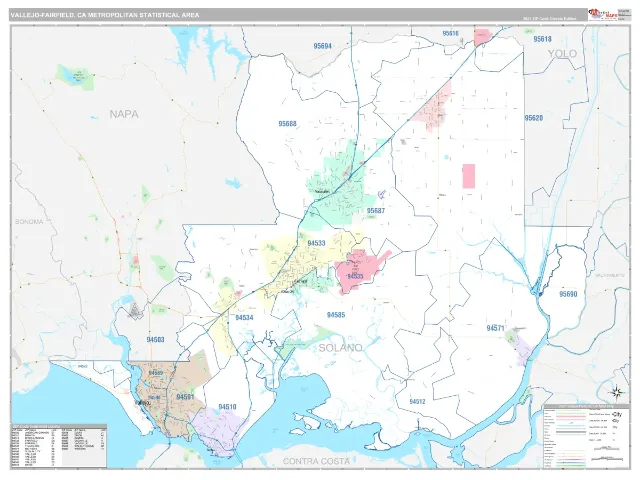Click ZIP code 94535 on red area

(x=355, y=276)
